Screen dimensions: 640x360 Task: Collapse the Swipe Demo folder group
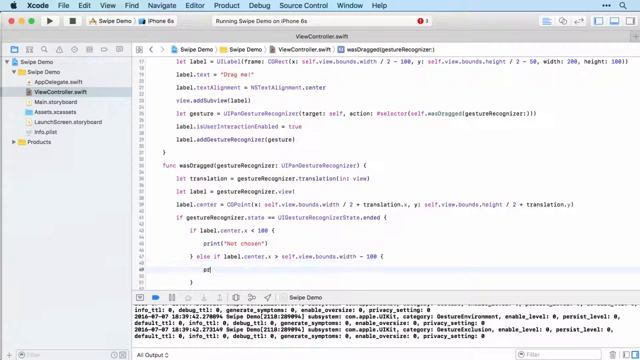(x=14, y=72)
